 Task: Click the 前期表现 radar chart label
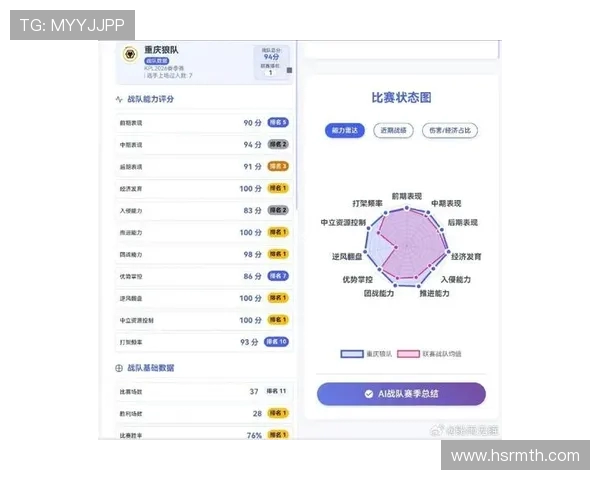pyautogui.click(x=406, y=196)
